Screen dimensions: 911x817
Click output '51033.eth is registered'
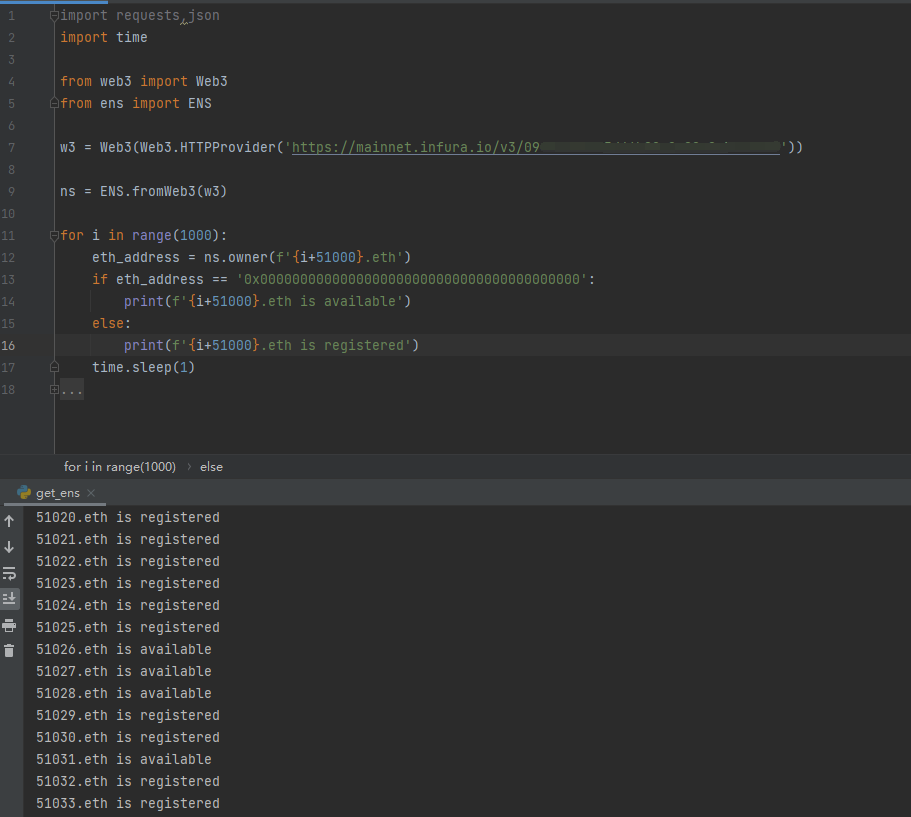128,803
